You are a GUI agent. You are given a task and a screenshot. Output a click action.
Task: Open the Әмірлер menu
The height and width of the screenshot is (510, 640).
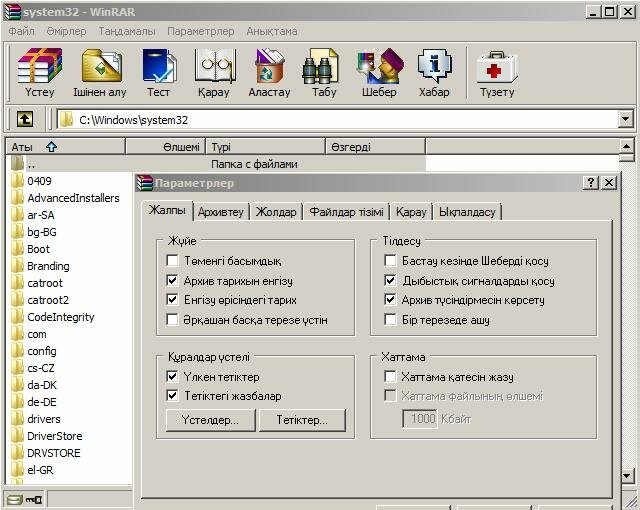tap(67, 31)
